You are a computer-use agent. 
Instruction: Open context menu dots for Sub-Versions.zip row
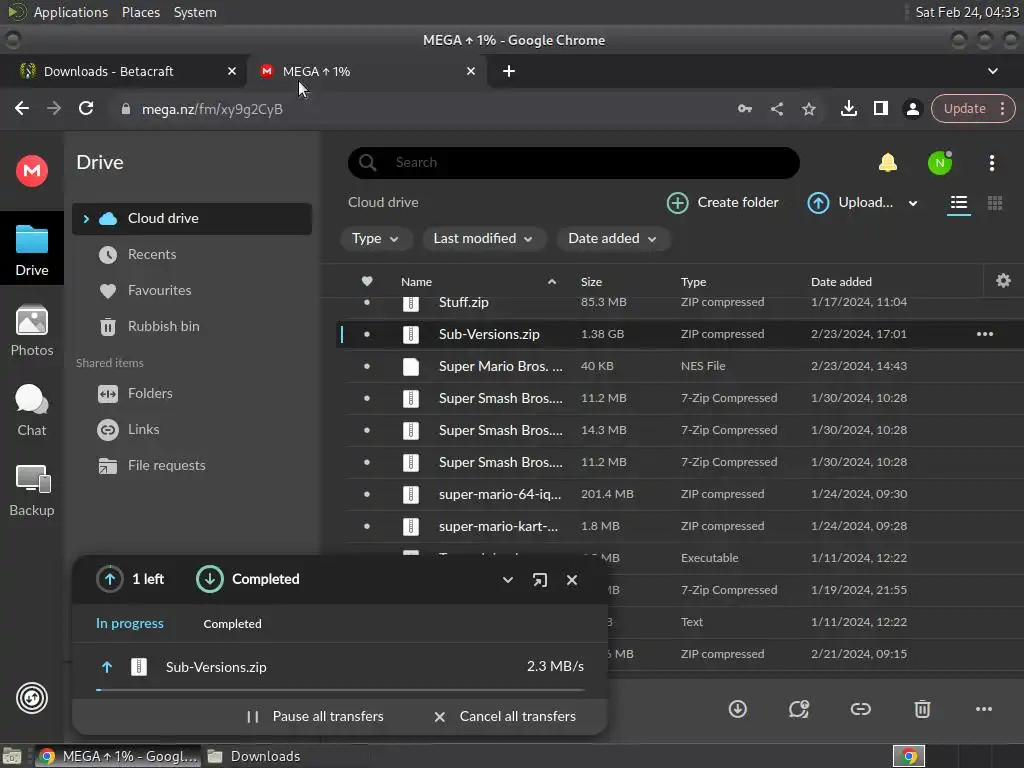click(x=984, y=334)
